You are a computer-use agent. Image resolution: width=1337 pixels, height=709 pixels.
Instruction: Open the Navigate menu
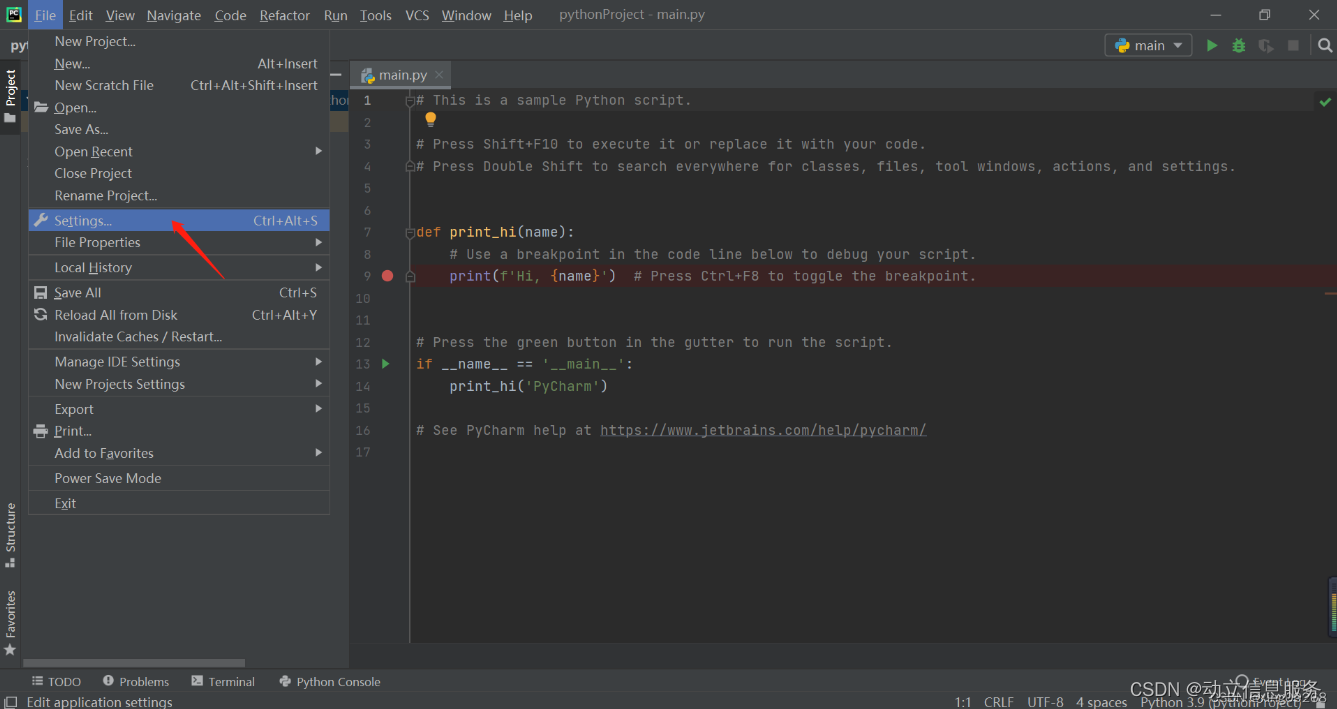coord(174,15)
